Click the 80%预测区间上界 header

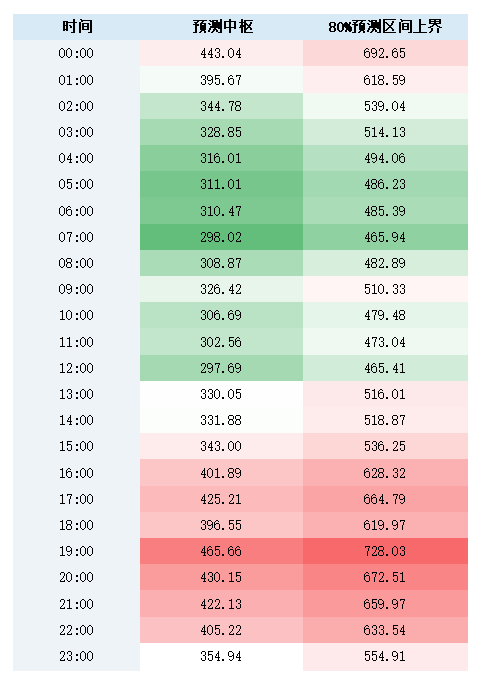coord(385,27)
